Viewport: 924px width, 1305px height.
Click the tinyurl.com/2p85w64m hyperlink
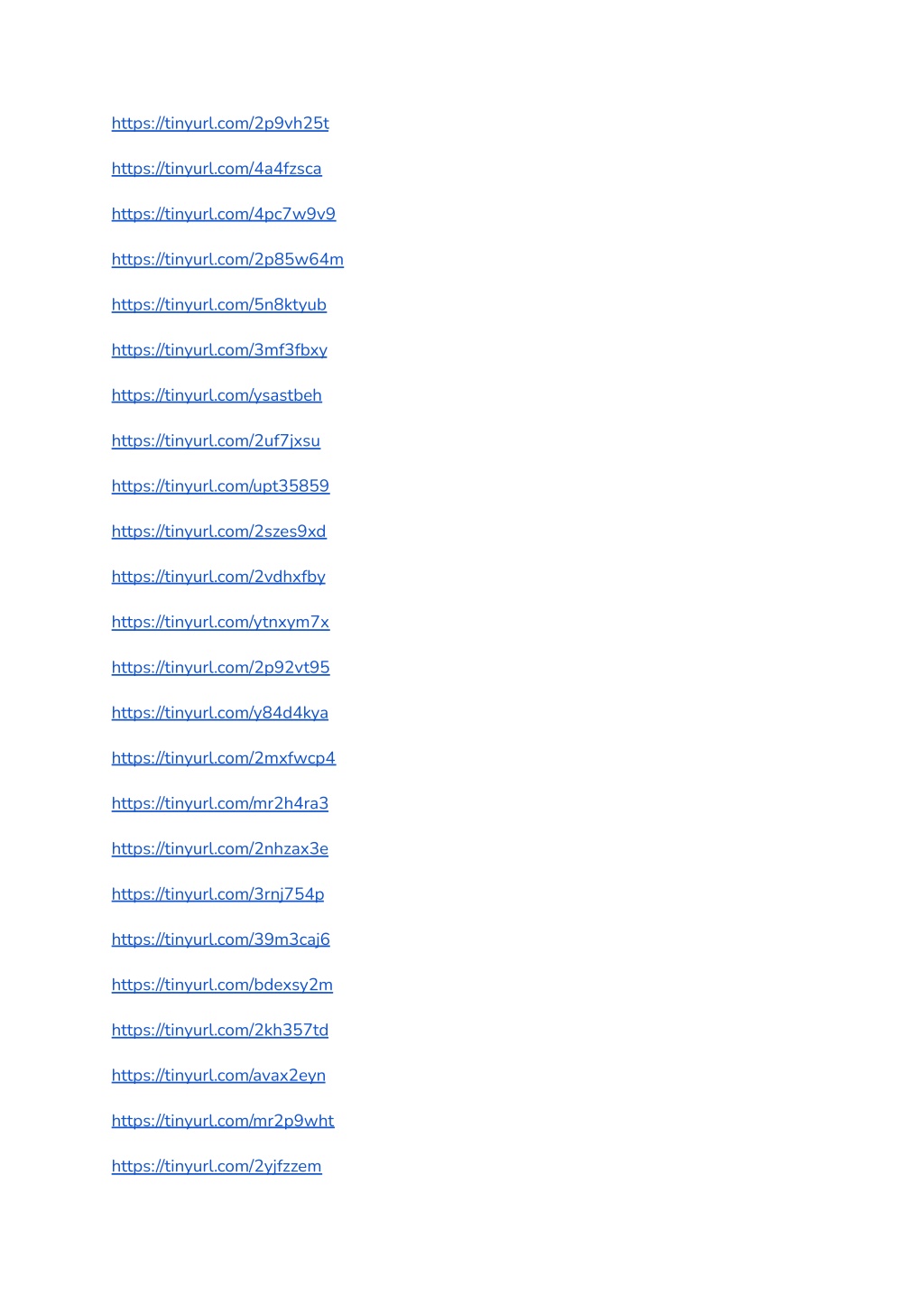point(227,260)
